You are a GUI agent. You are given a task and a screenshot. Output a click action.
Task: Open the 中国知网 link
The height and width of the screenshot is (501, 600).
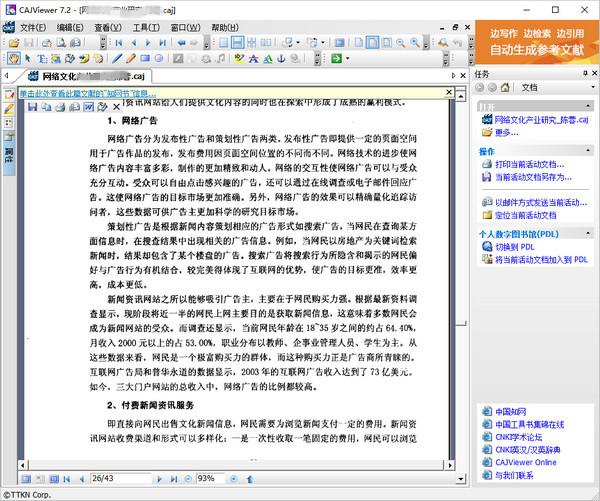[510, 412]
